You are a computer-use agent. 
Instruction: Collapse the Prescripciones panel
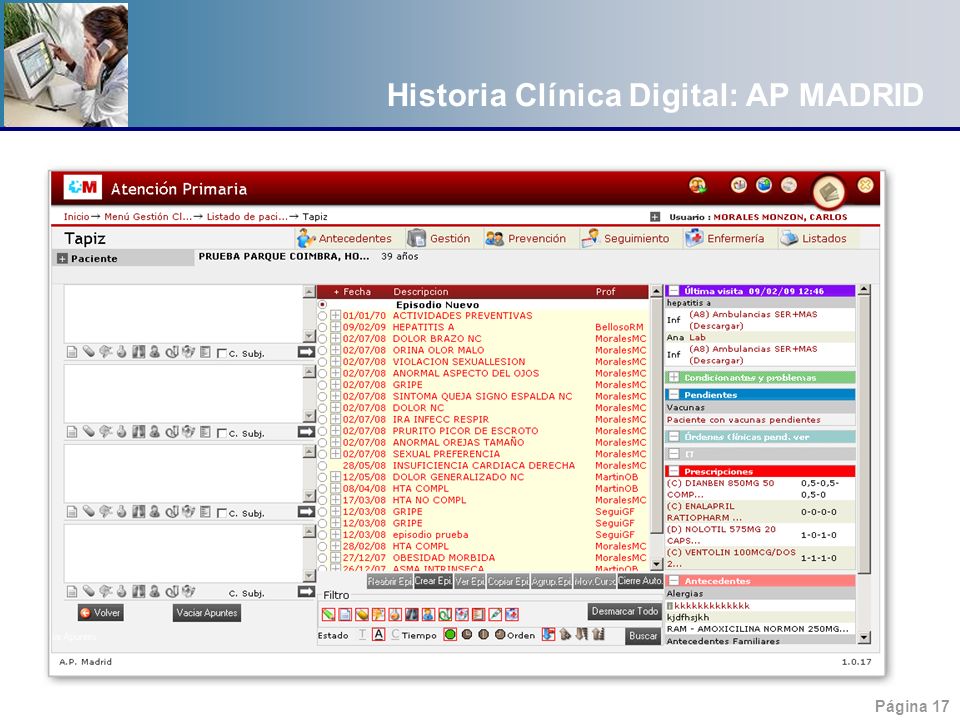click(x=674, y=471)
